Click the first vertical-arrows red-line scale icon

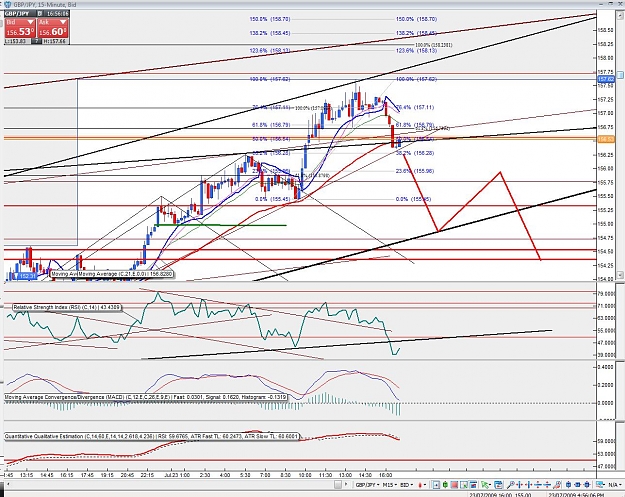pyautogui.click(x=538, y=485)
